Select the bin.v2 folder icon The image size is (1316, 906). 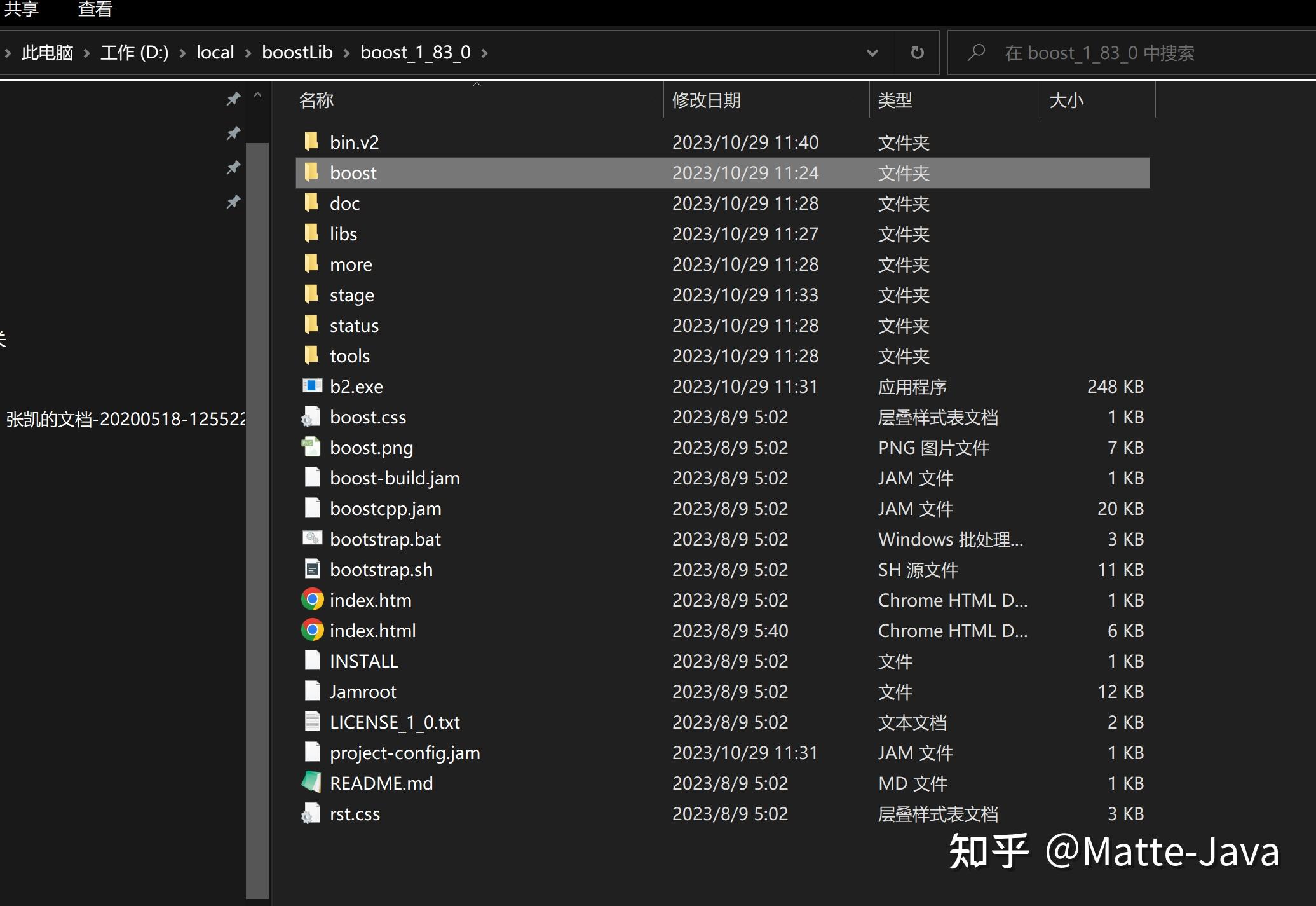(311, 142)
